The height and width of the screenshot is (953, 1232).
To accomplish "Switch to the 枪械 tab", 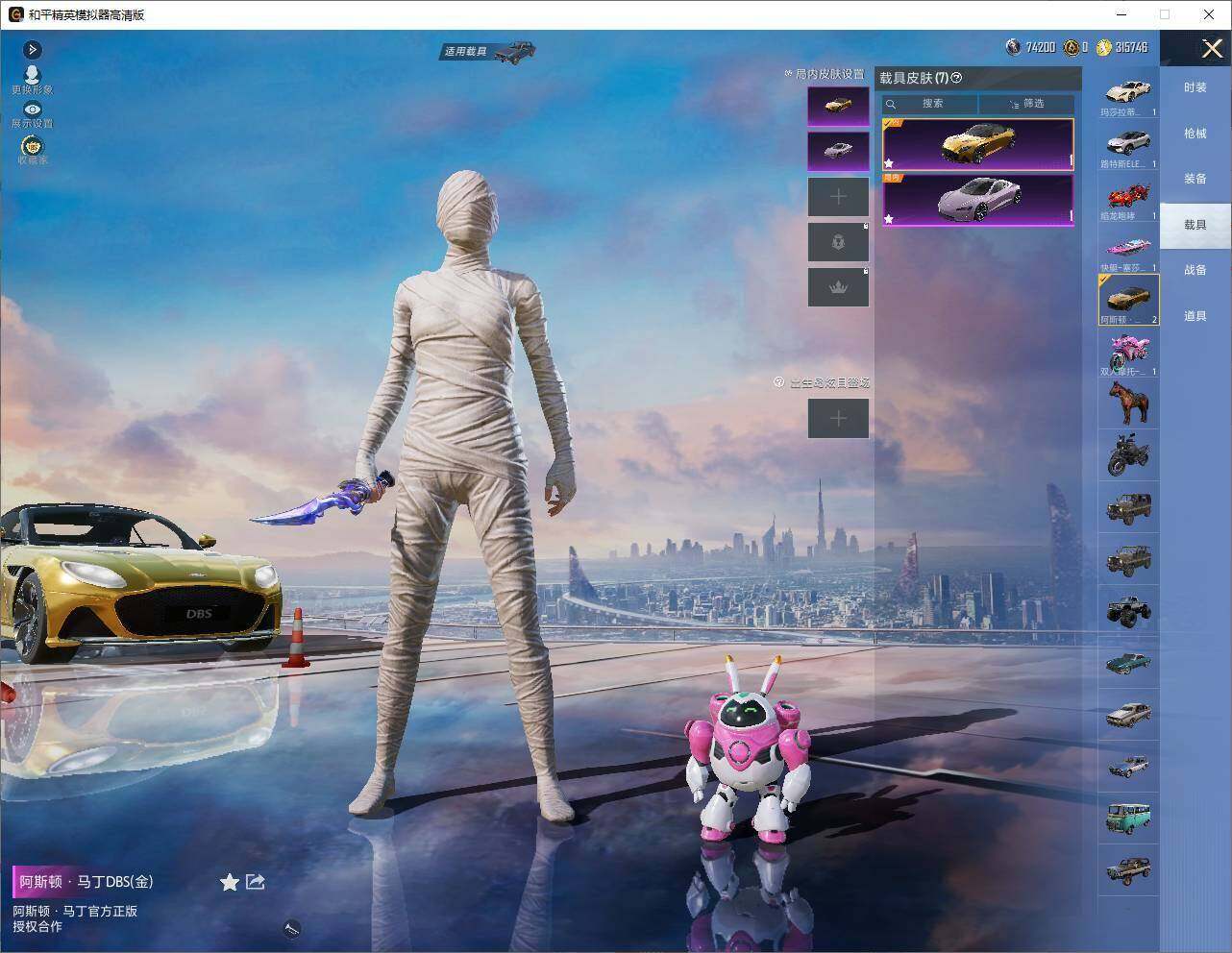I will coord(1195,134).
